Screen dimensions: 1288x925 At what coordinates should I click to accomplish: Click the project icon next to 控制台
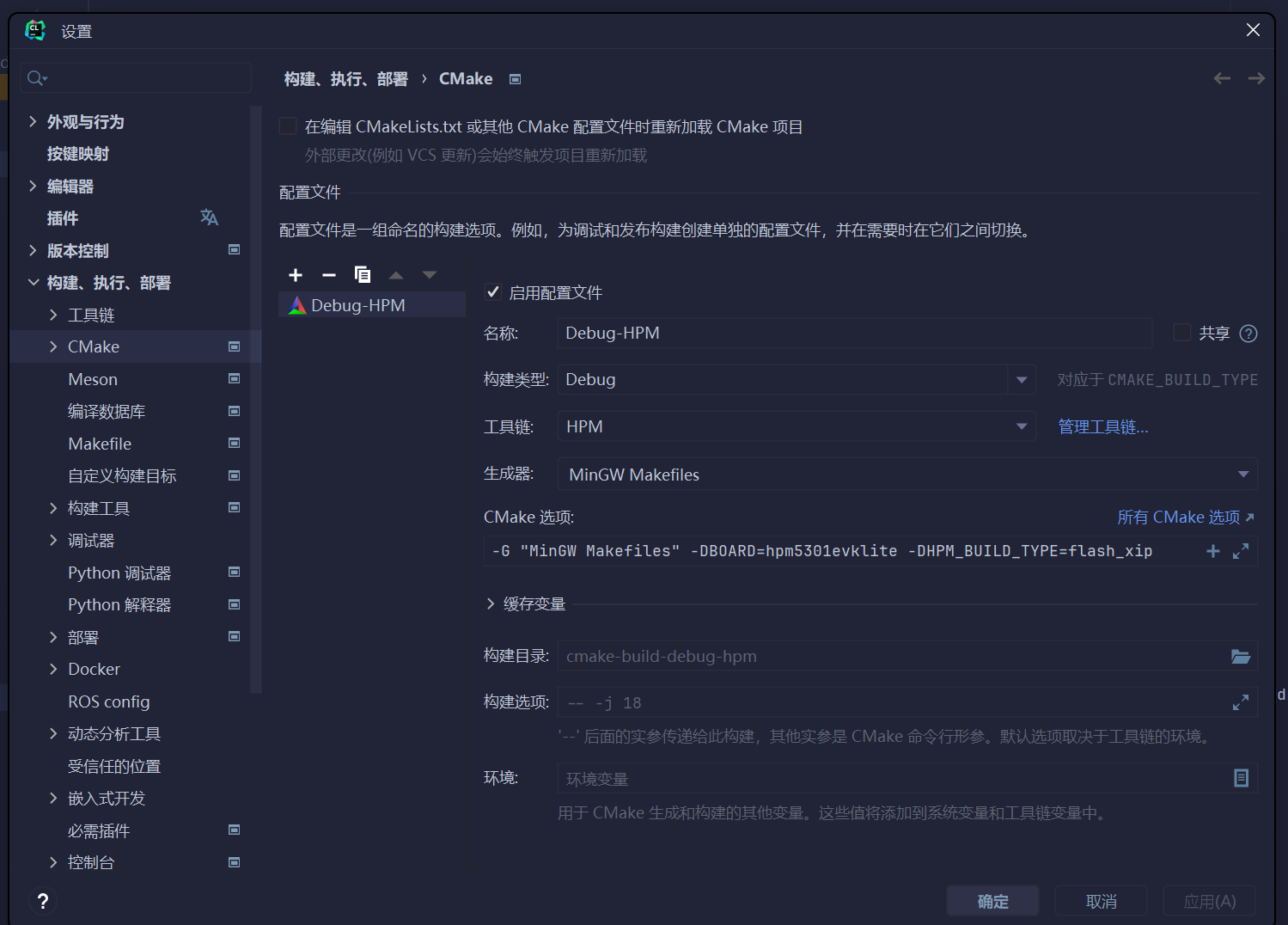point(234,862)
